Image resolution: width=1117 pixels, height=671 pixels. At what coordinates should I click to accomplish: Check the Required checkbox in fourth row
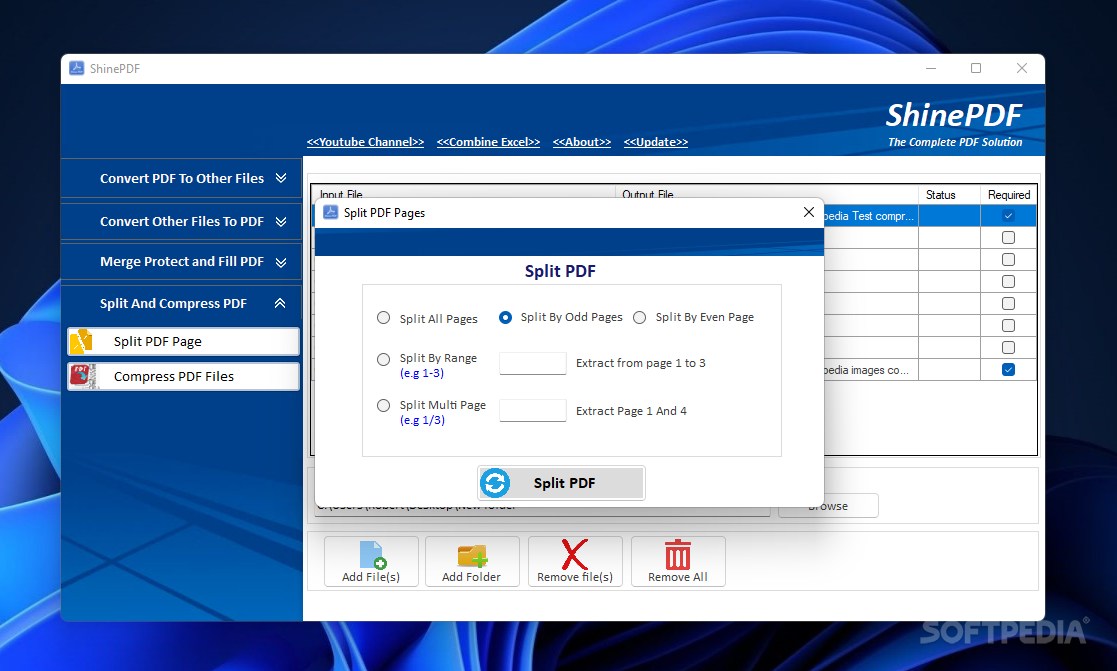point(1008,281)
